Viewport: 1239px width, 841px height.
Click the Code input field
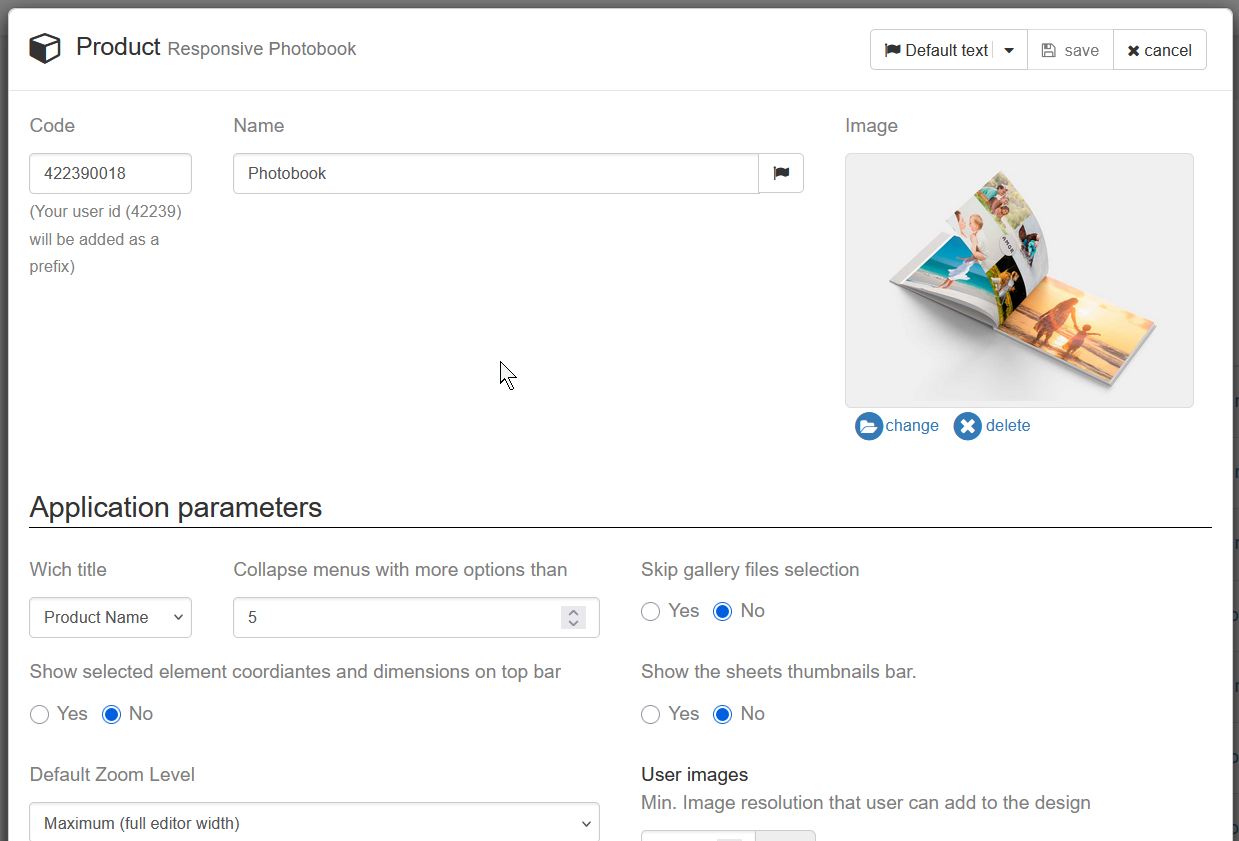click(110, 173)
